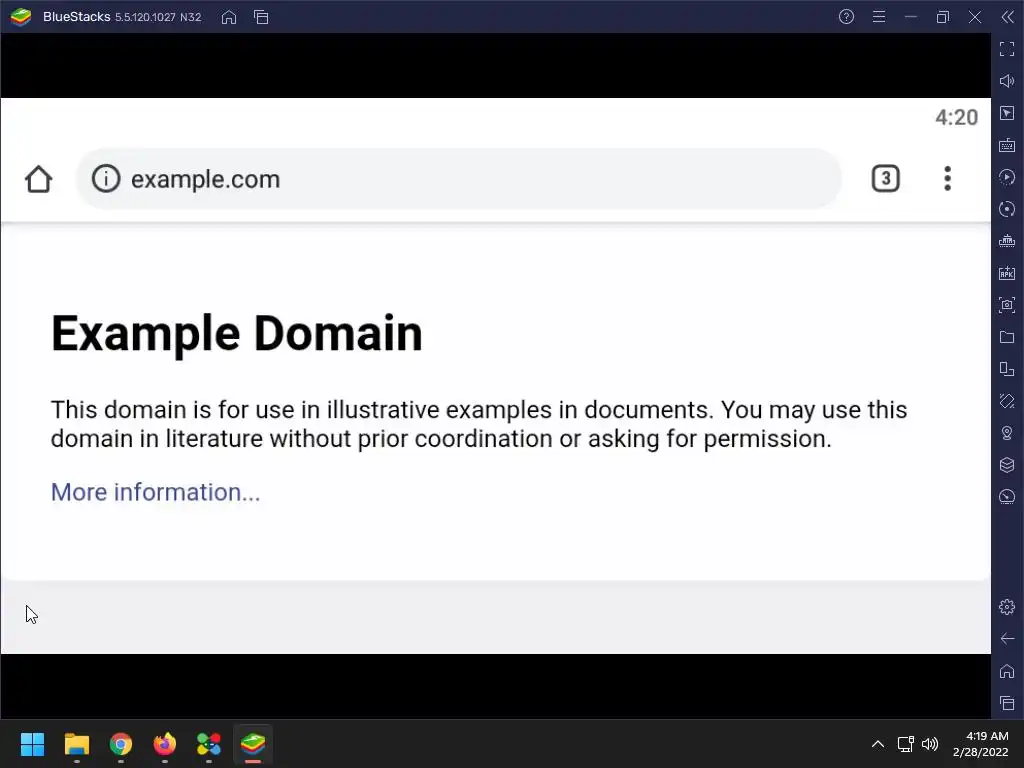Open the multi-instance manager layers icon

pos(1007,465)
